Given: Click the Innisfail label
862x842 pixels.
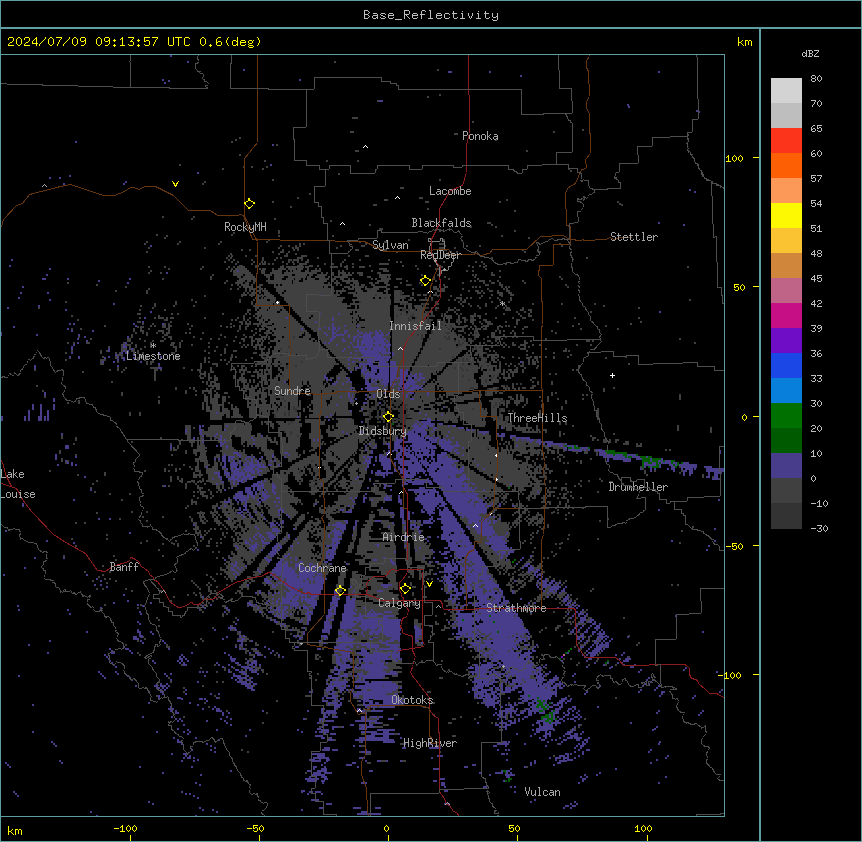Looking at the screenshot, I should tap(416, 326).
